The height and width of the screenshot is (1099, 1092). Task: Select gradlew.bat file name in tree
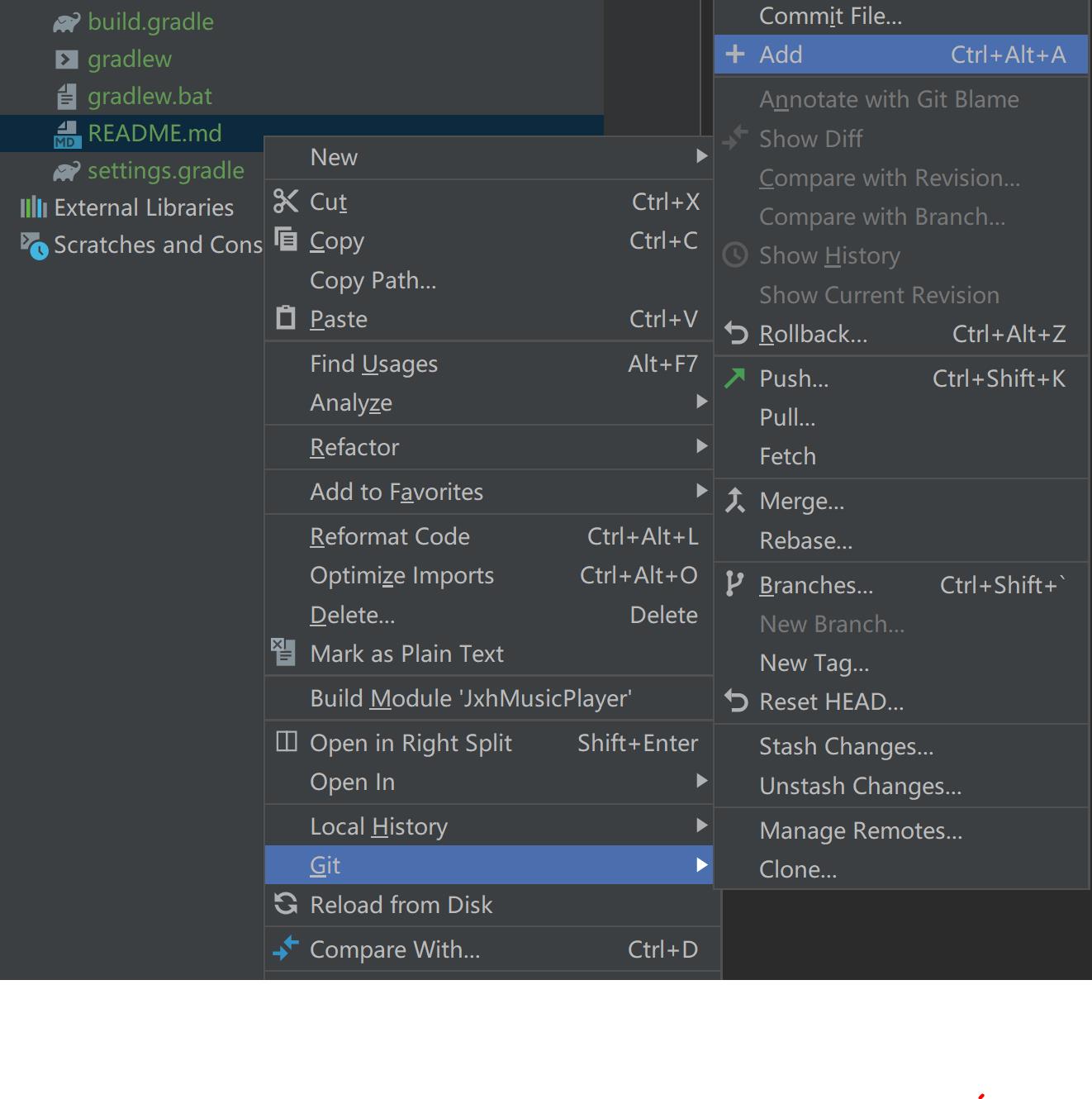pos(150,97)
